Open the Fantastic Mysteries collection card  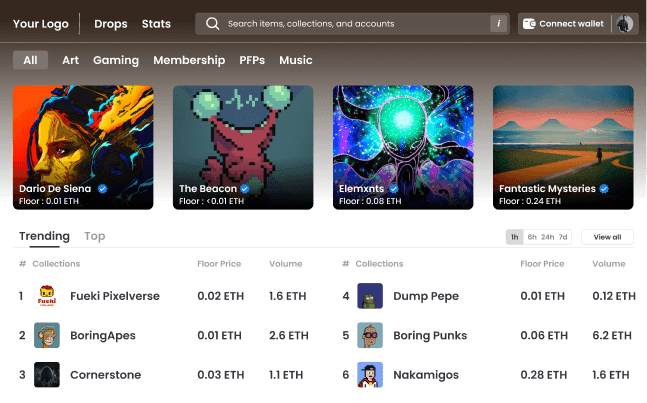point(563,147)
